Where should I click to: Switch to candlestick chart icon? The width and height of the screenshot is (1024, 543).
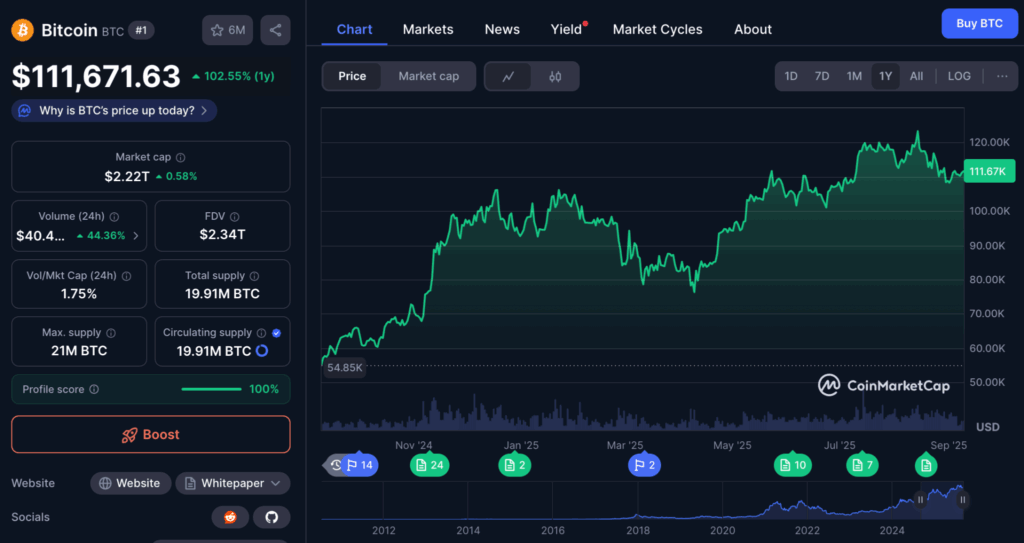click(555, 76)
